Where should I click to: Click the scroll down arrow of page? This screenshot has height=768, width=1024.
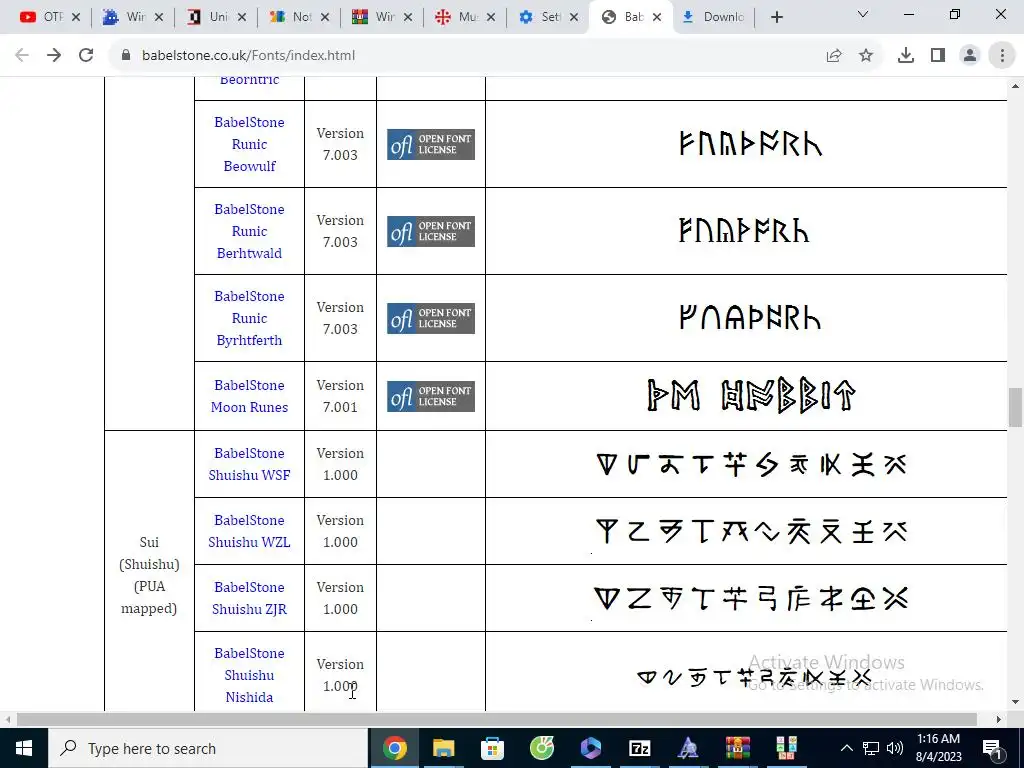[x=1016, y=703]
